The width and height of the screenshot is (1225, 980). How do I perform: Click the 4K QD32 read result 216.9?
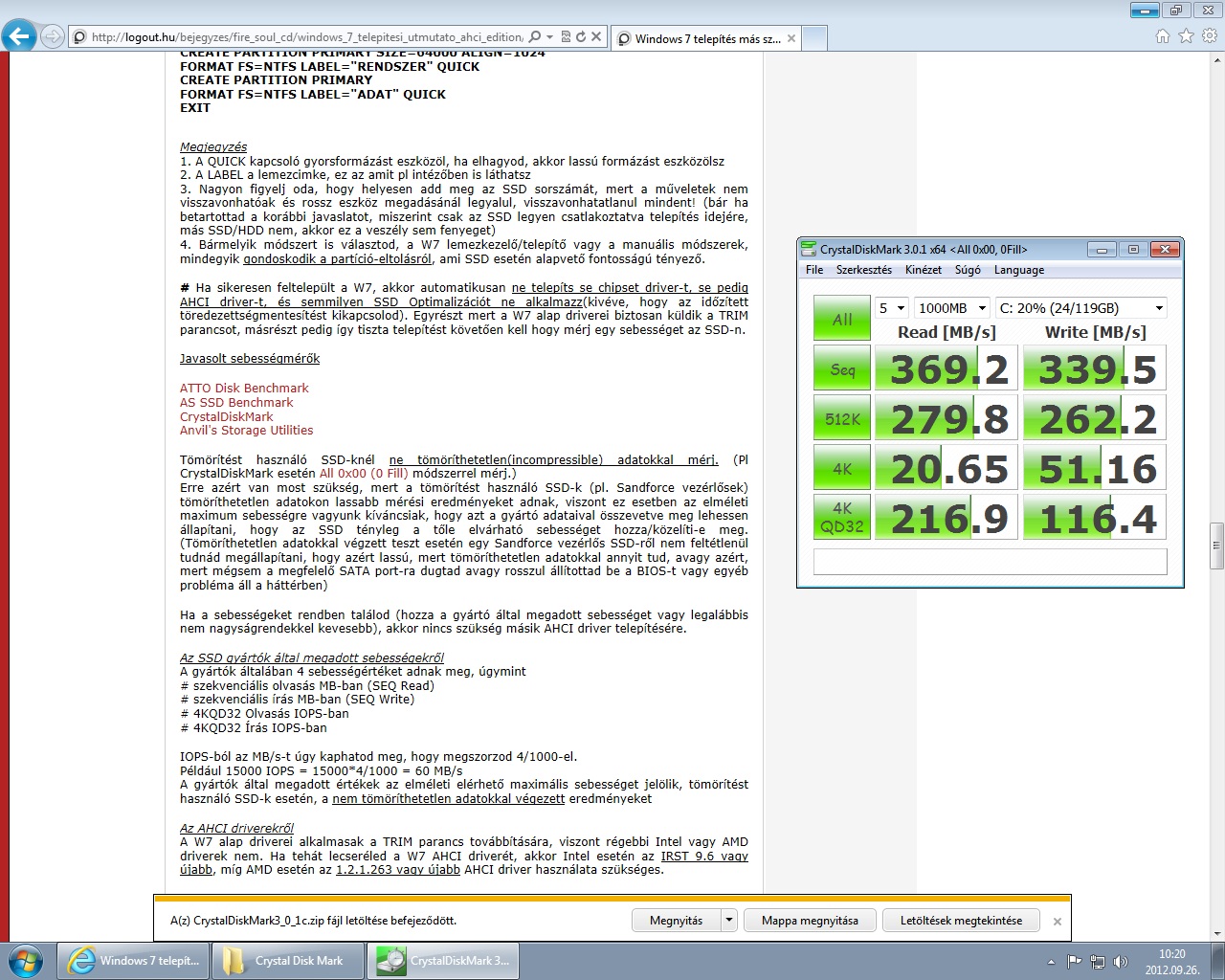click(x=947, y=519)
